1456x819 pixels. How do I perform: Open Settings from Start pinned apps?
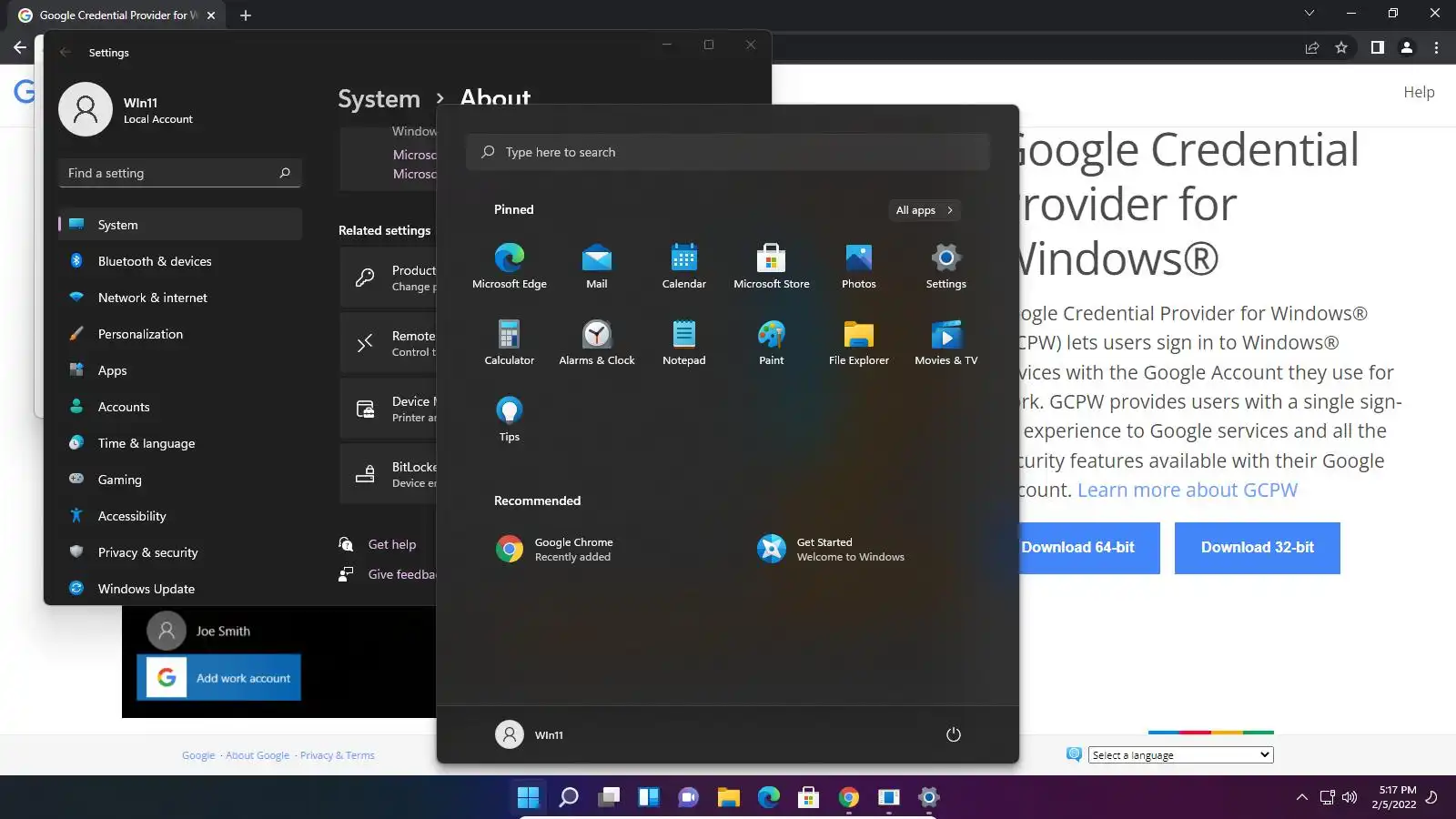pos(946,266)
